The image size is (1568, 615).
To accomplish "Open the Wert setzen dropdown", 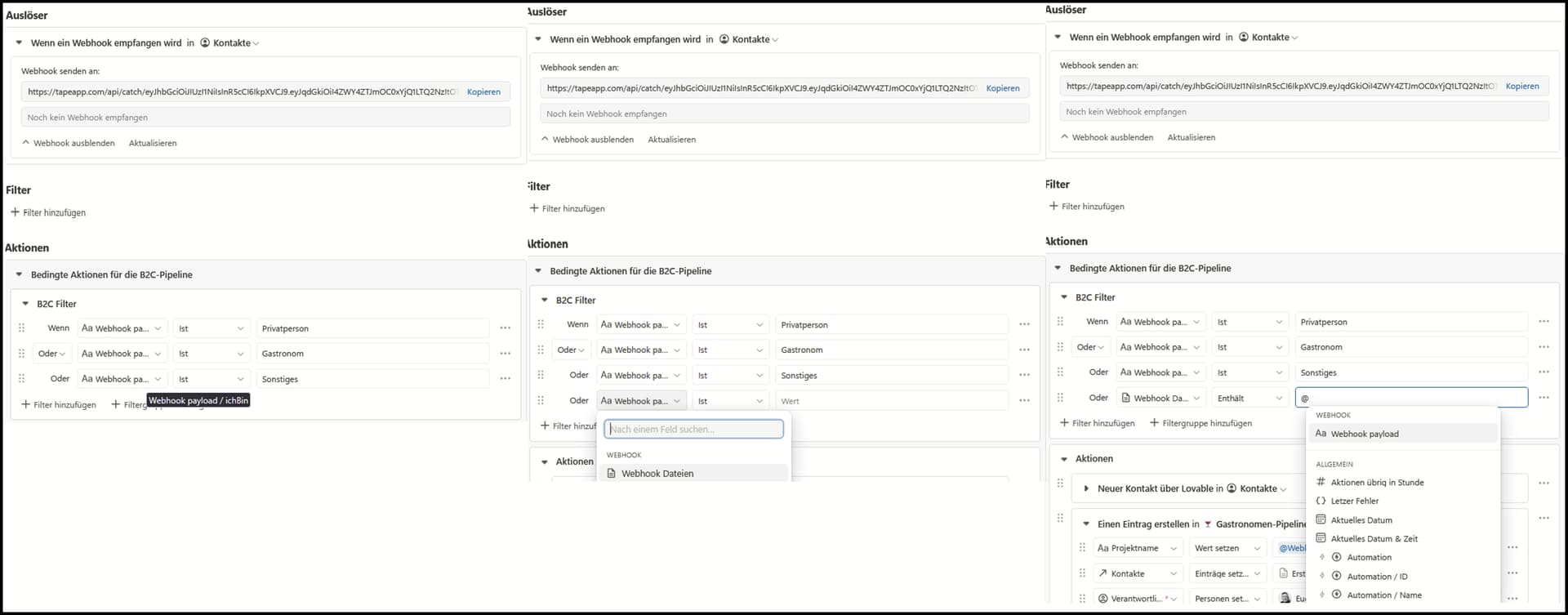I will [1227, 548].
